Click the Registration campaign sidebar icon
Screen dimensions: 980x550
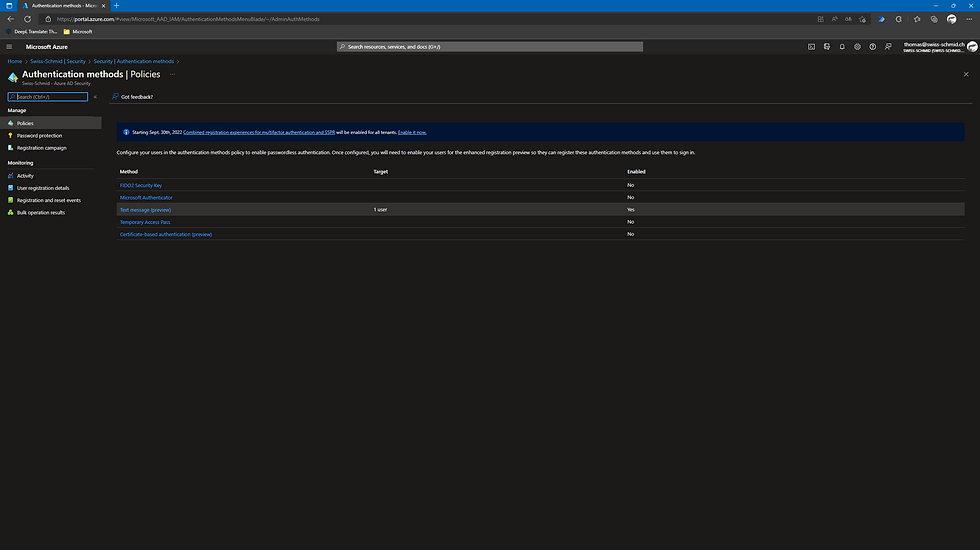click(11, 148)
